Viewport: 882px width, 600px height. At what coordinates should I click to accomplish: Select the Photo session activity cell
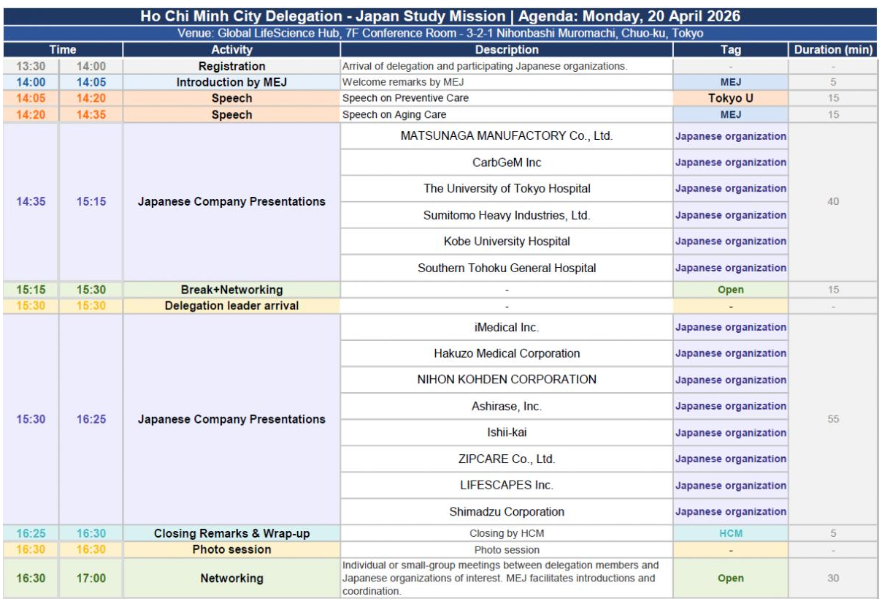(x=231, y=550)
